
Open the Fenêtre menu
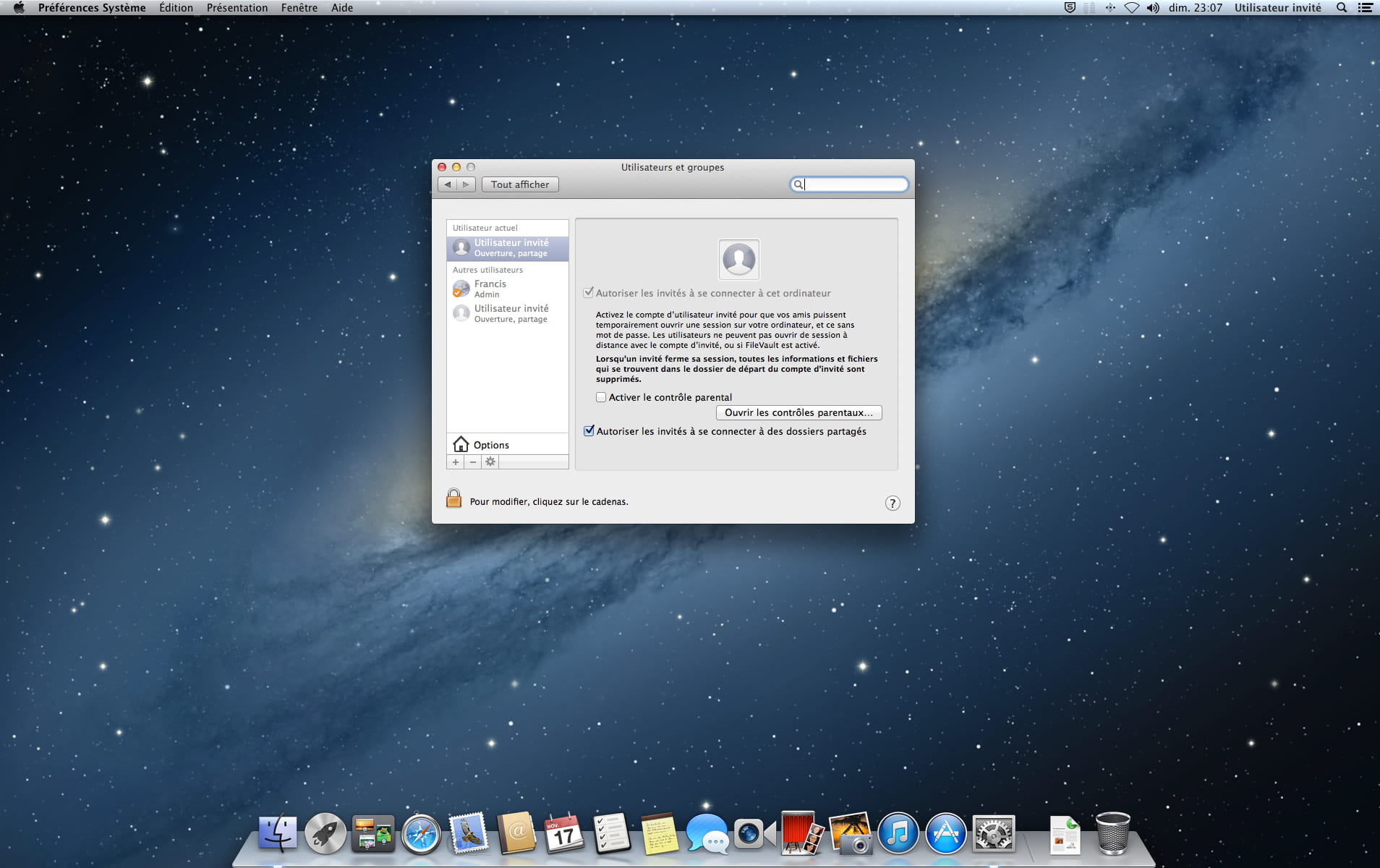tap(299, 8)
